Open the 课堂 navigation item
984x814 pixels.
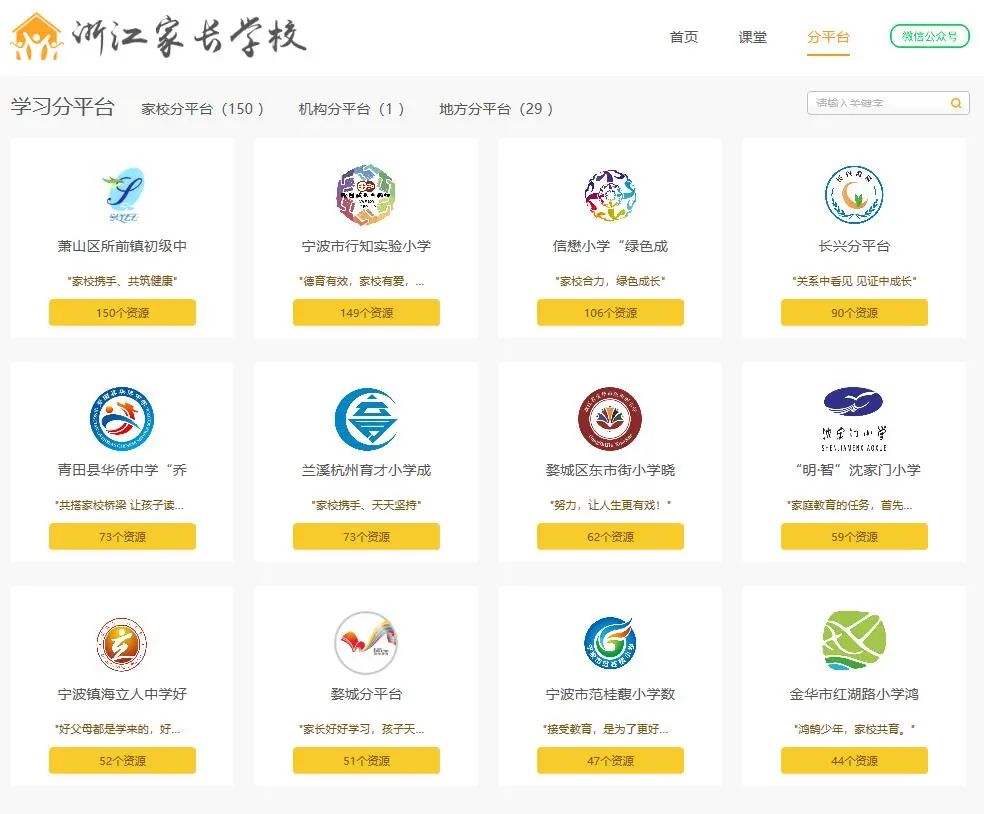pos(752,37)
